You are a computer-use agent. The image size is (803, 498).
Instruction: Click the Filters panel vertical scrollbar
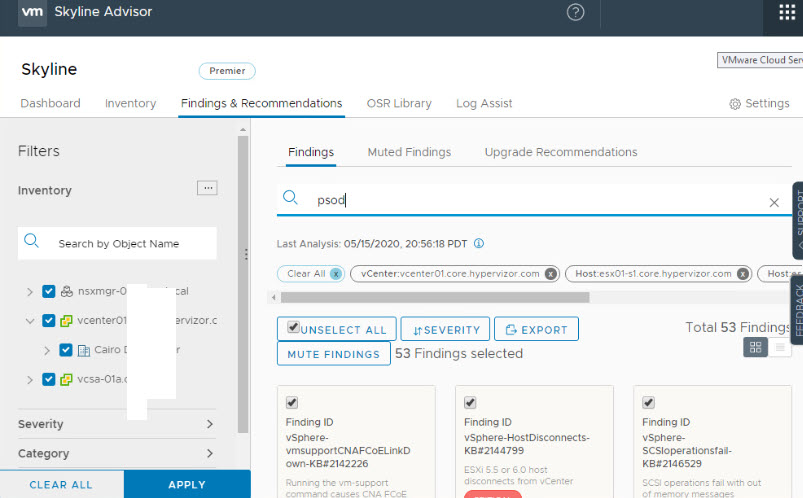[x=243, y=284]
